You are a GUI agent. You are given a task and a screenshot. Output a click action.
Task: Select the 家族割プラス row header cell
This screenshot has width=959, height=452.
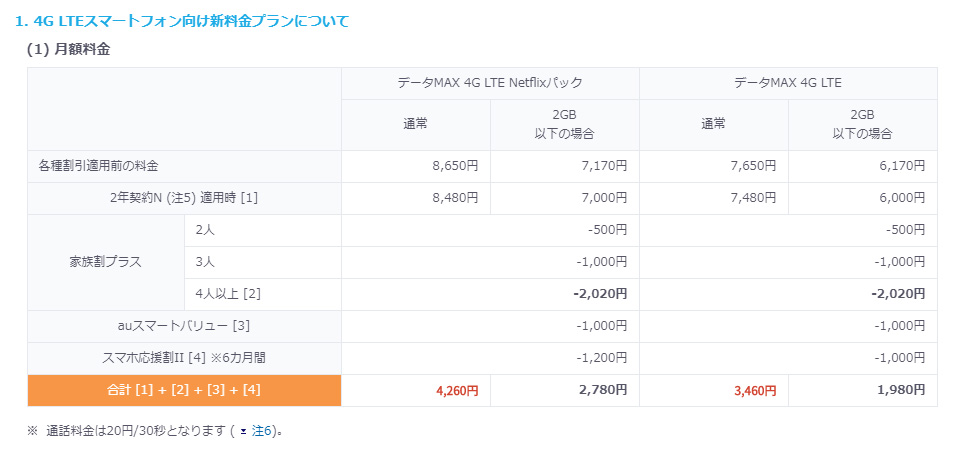105,262
